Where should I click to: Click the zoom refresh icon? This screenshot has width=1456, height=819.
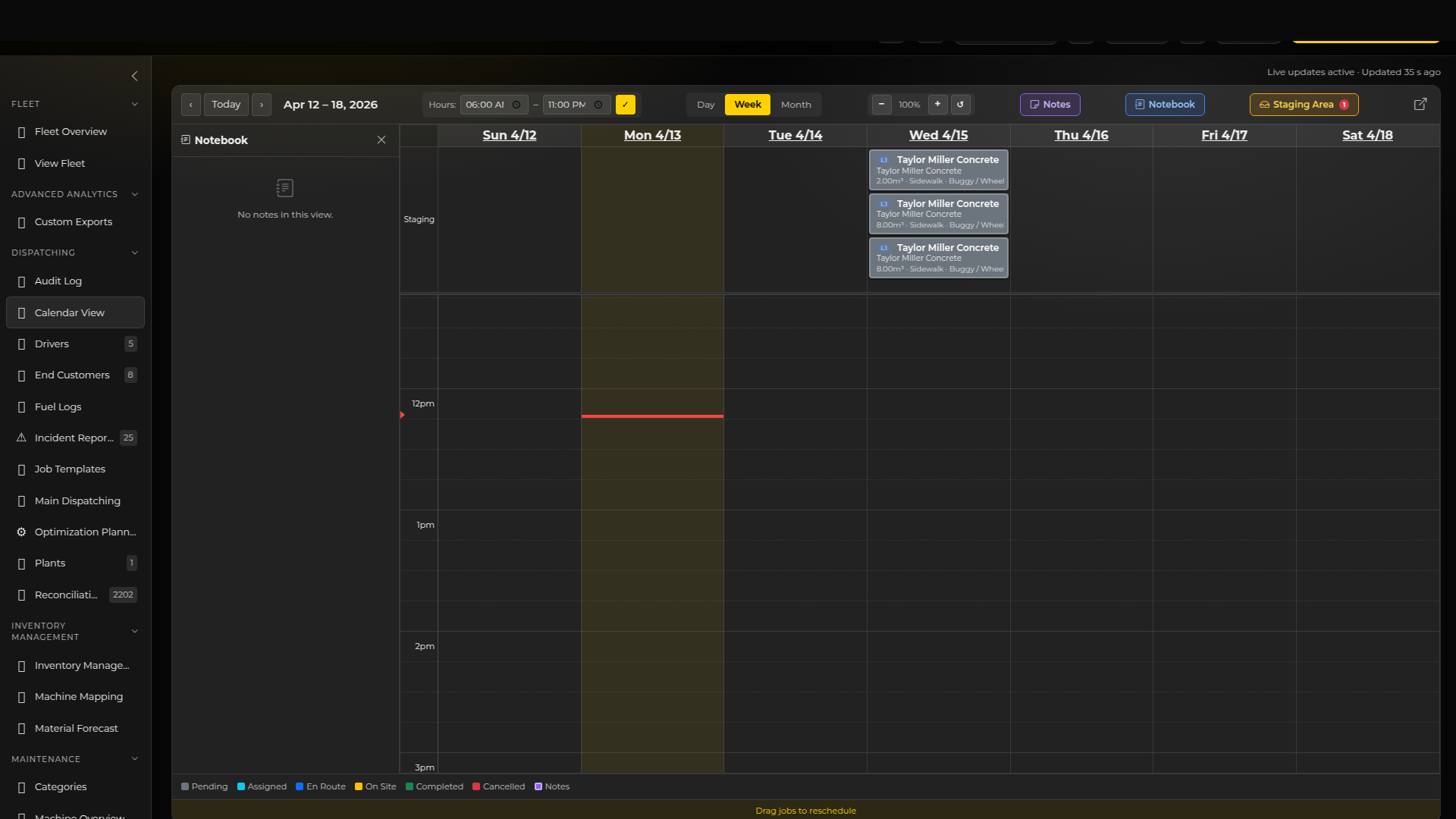coord(961,105)
